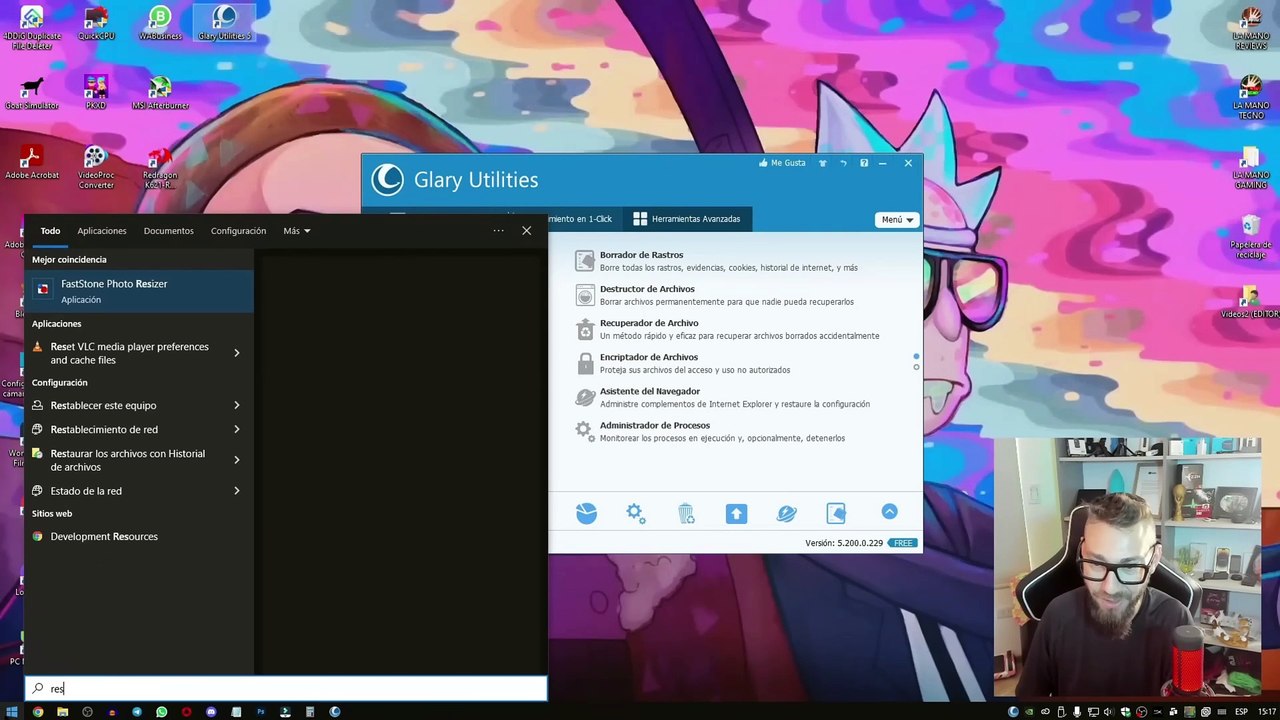The height and width of the screenshot is (720, 1280).
Task: Click the Asistente del Navegador rocket icon
Action: (585, 397)
